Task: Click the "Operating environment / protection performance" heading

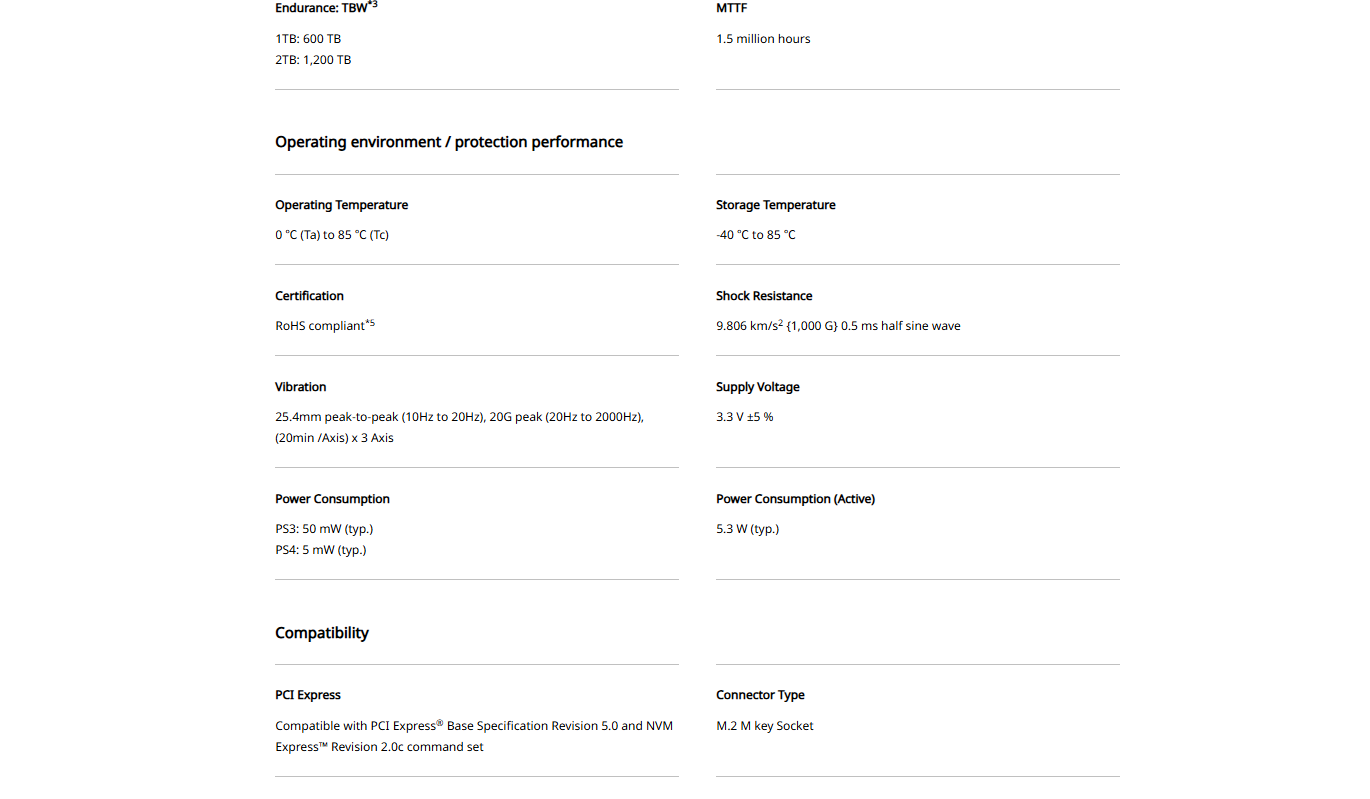Action: (x=449, y=142)
